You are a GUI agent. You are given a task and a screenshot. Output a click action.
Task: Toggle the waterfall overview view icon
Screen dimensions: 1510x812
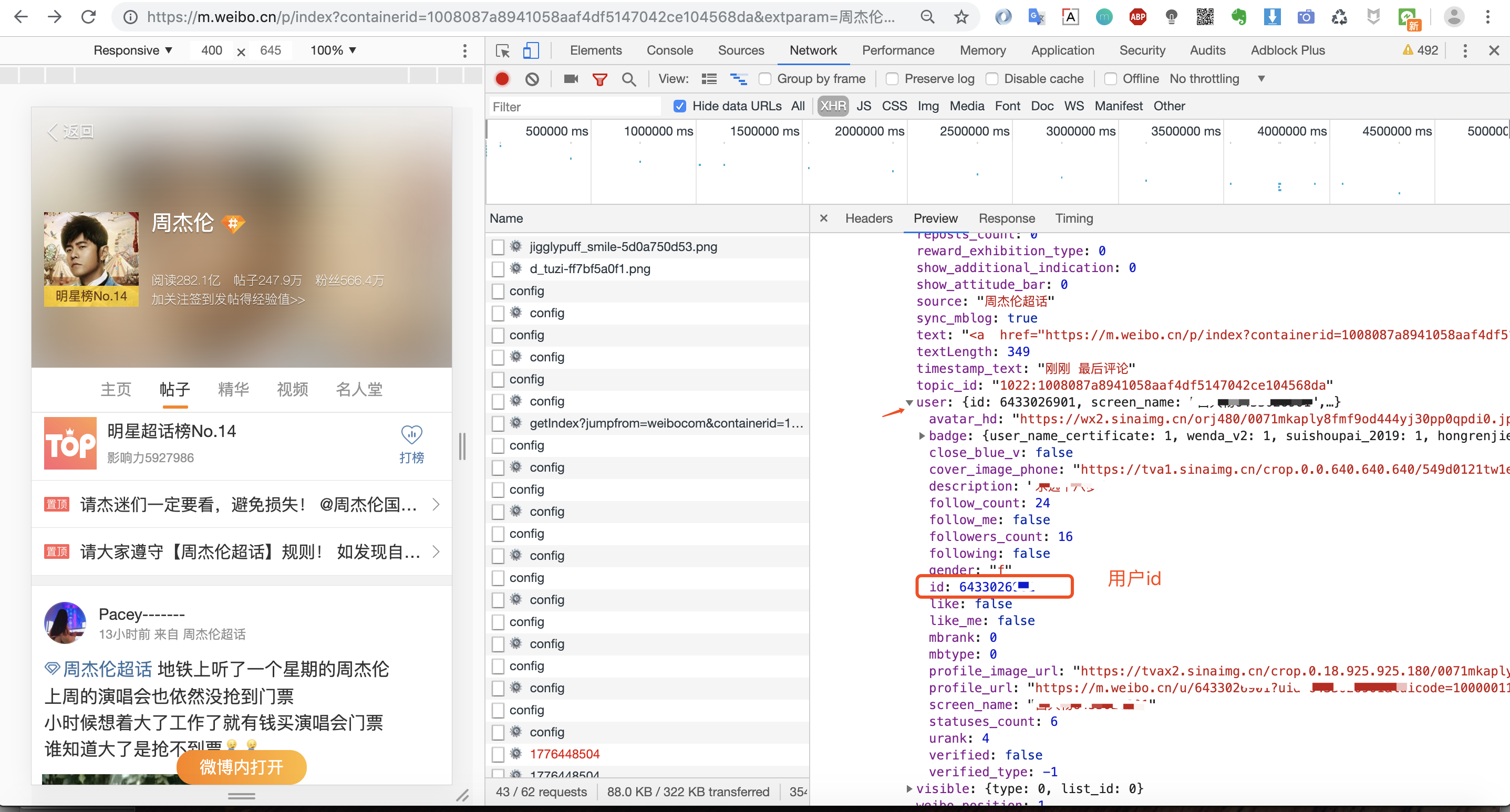point(739,79)
